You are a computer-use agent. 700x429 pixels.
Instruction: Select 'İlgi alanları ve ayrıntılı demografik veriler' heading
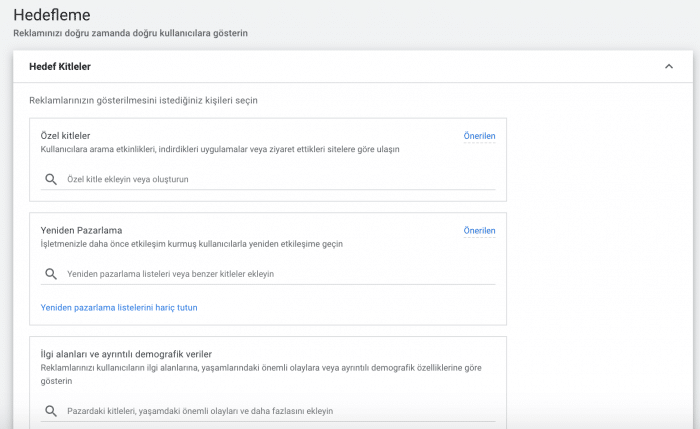[x=126, y=354]
